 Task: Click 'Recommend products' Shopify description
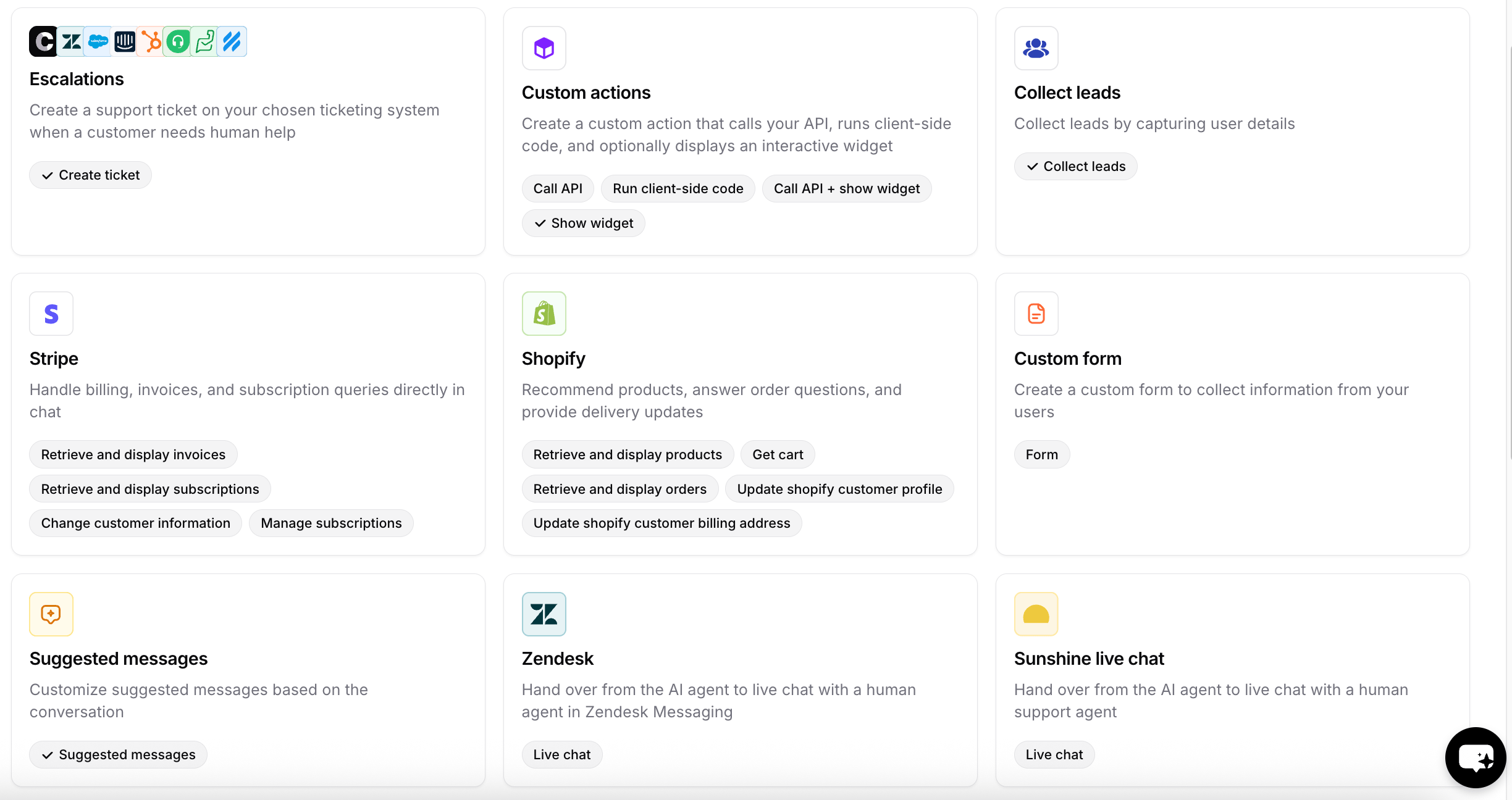[712, 401]
